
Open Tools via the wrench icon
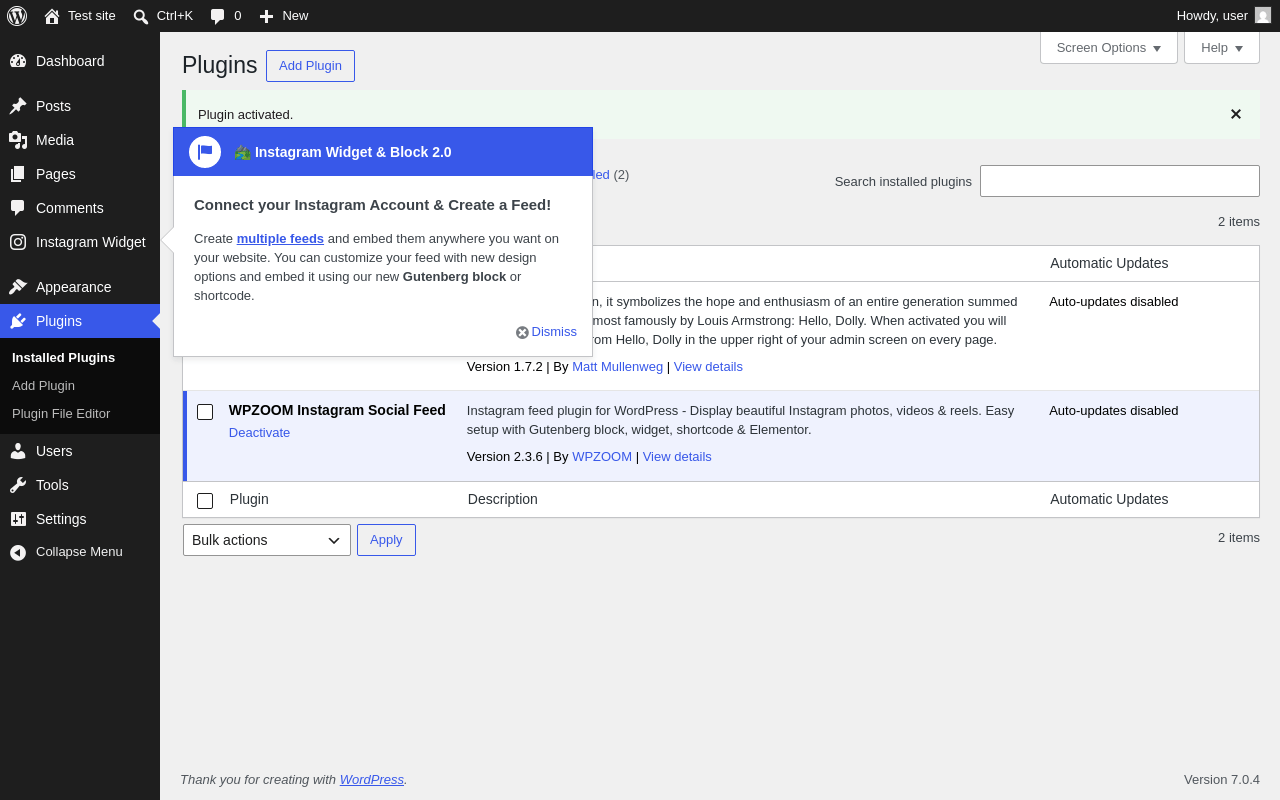[x=18, y=485]
